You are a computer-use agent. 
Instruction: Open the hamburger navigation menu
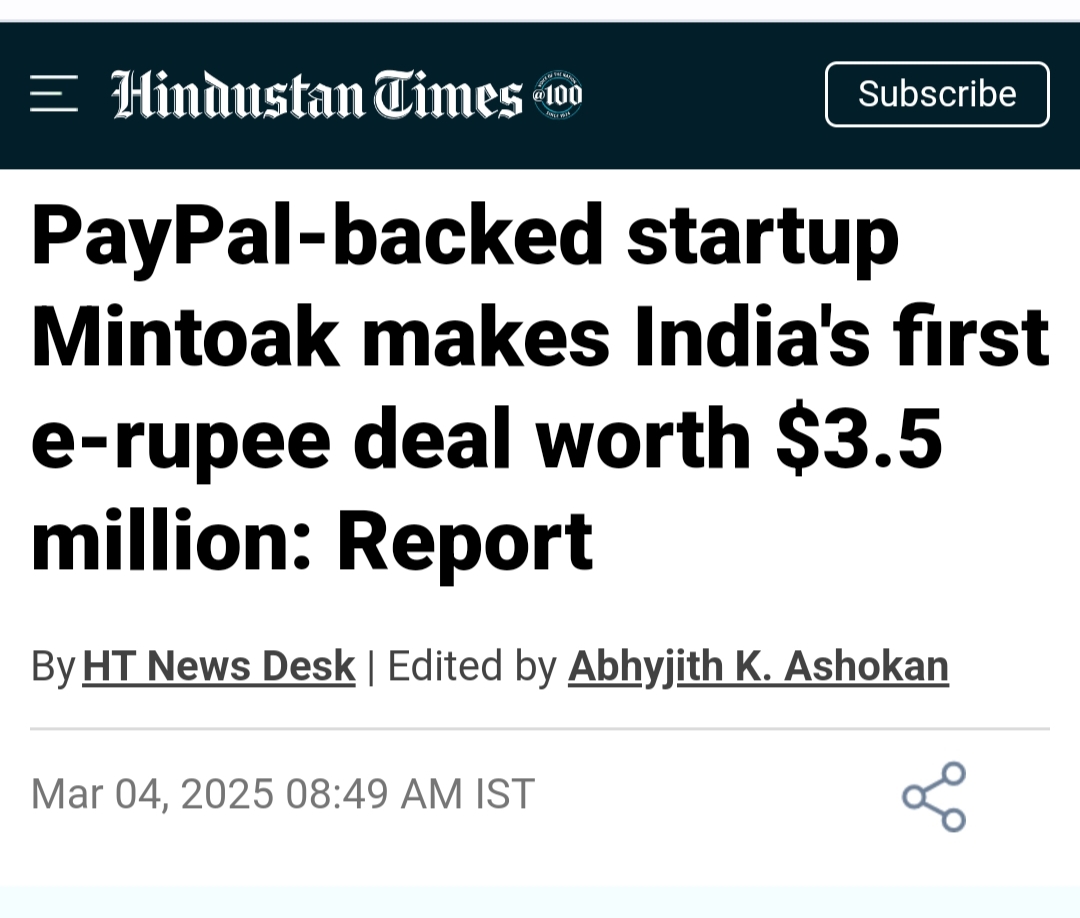(54, 94)
